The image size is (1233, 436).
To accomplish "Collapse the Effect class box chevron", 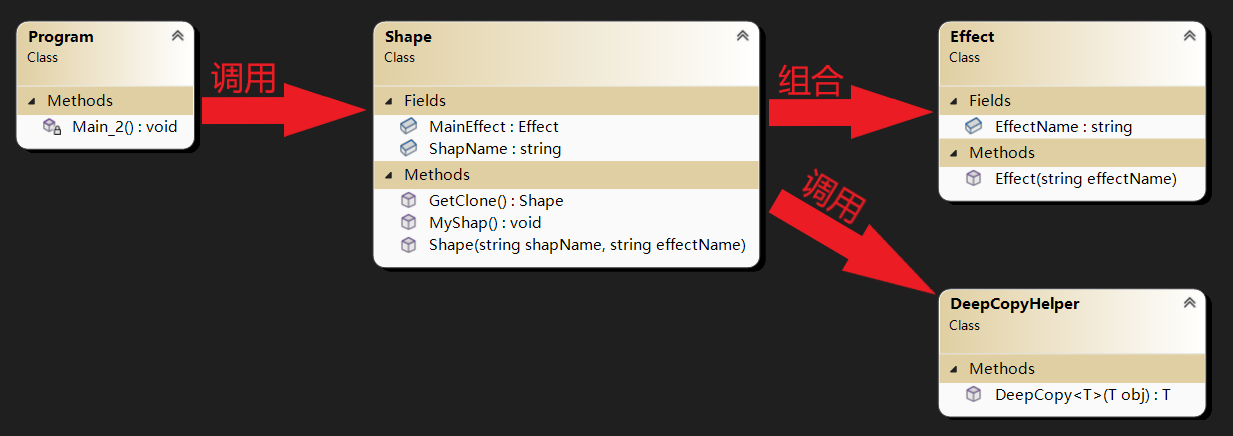I will [x=1189, y=36].
